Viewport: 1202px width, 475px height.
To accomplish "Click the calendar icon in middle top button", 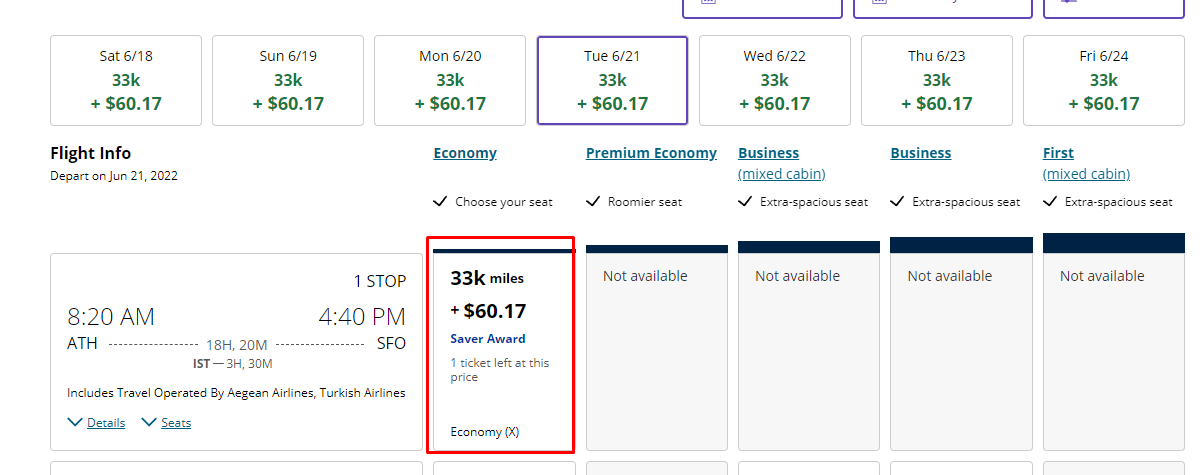I will click(880, 3).
